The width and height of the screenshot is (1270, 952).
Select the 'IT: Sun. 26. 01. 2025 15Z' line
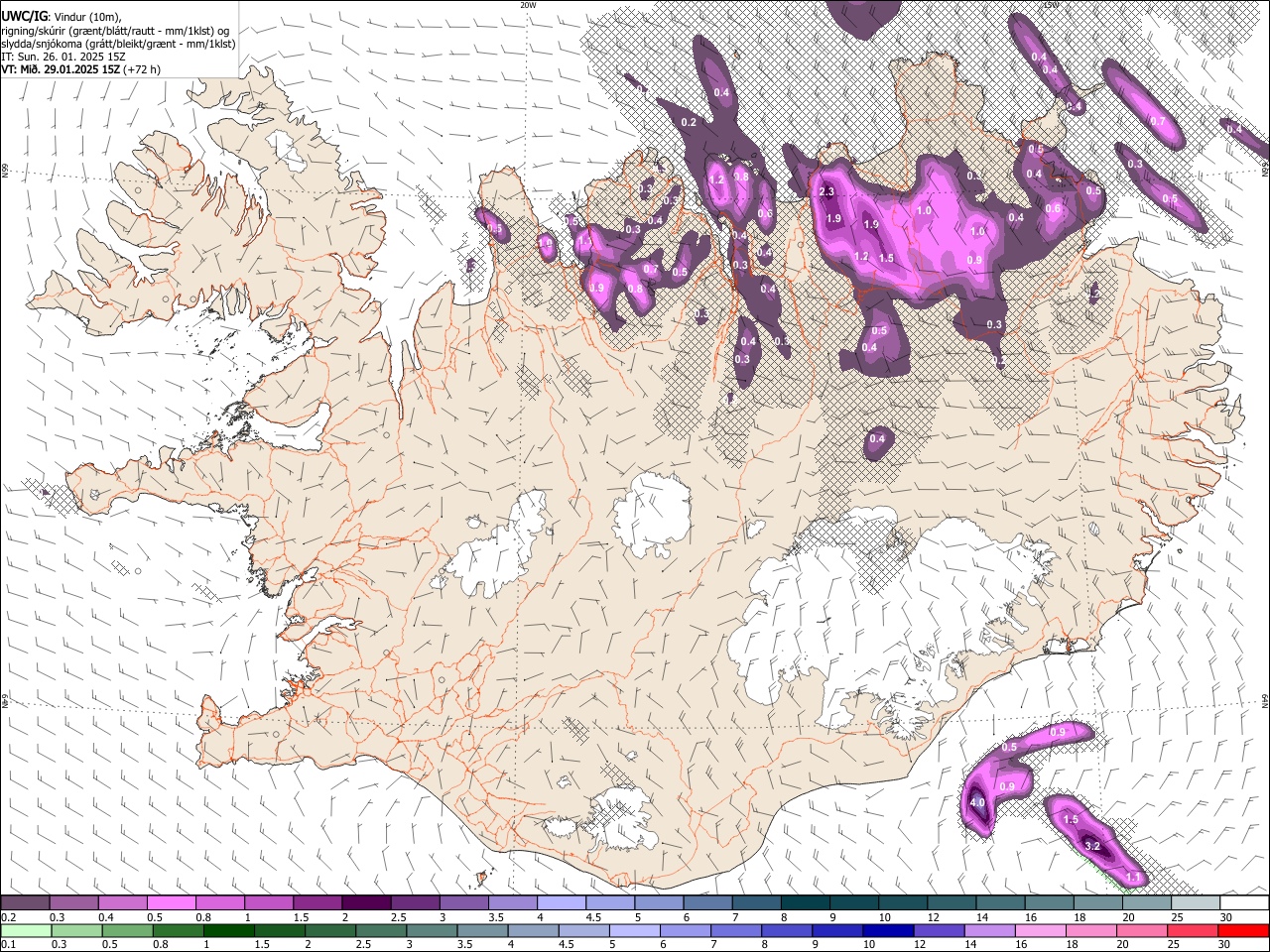click(x=63, y=57)
